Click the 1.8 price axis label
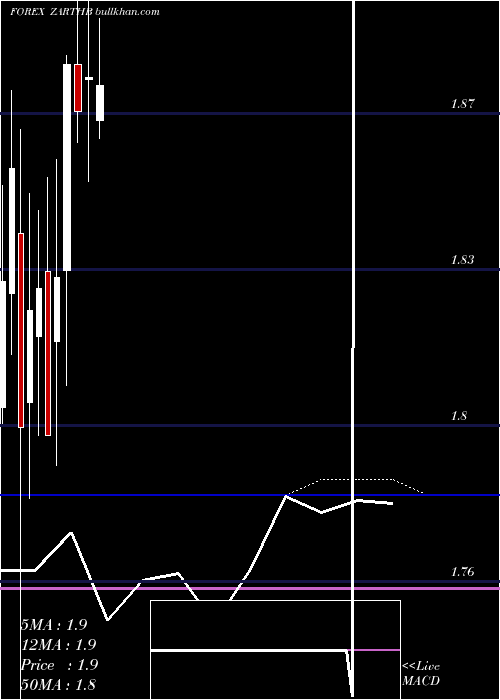The width and height of the screenshot is (500, 700). tap(459, 416)
